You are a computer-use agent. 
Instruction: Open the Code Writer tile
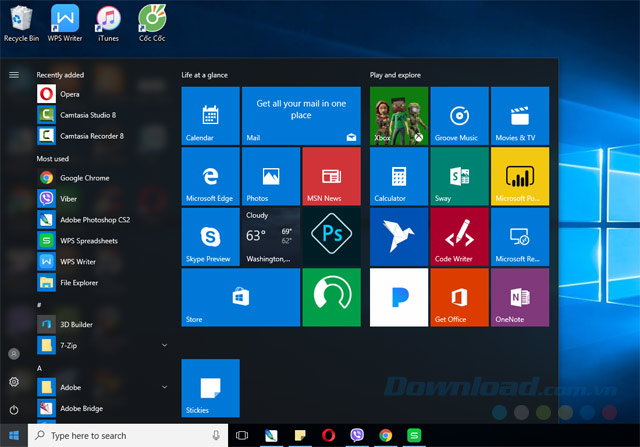(x=460, y=237)
